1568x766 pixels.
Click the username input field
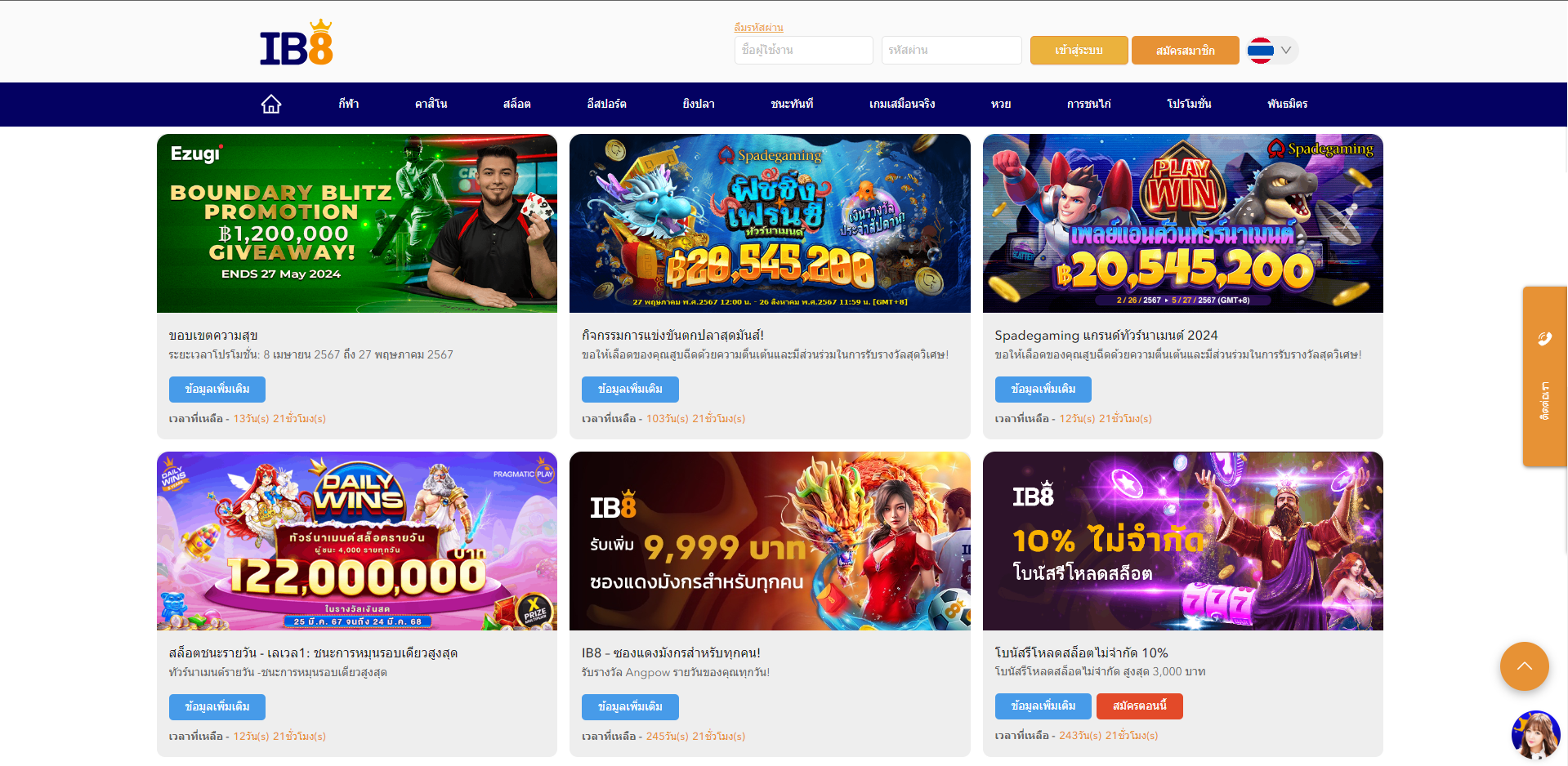(803, 51)
